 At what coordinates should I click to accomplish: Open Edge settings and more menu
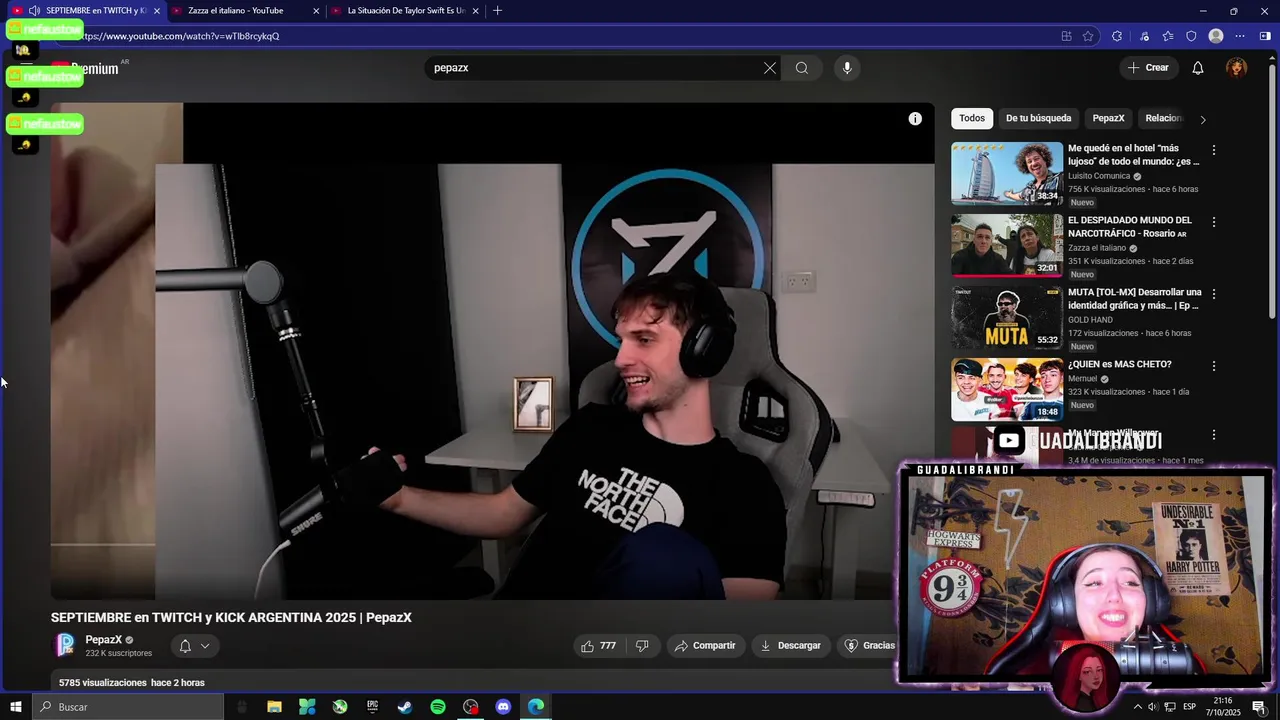(1240, 36)
